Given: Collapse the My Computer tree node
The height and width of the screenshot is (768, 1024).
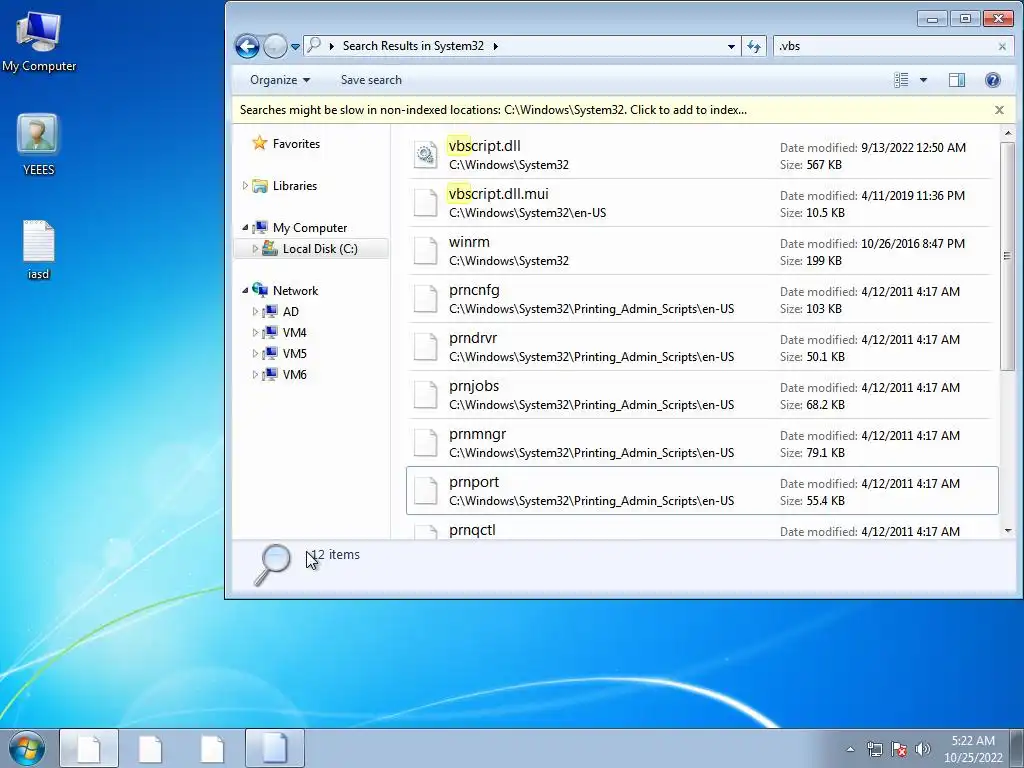Looking at the screenshot, I should [x=246, y=227].
